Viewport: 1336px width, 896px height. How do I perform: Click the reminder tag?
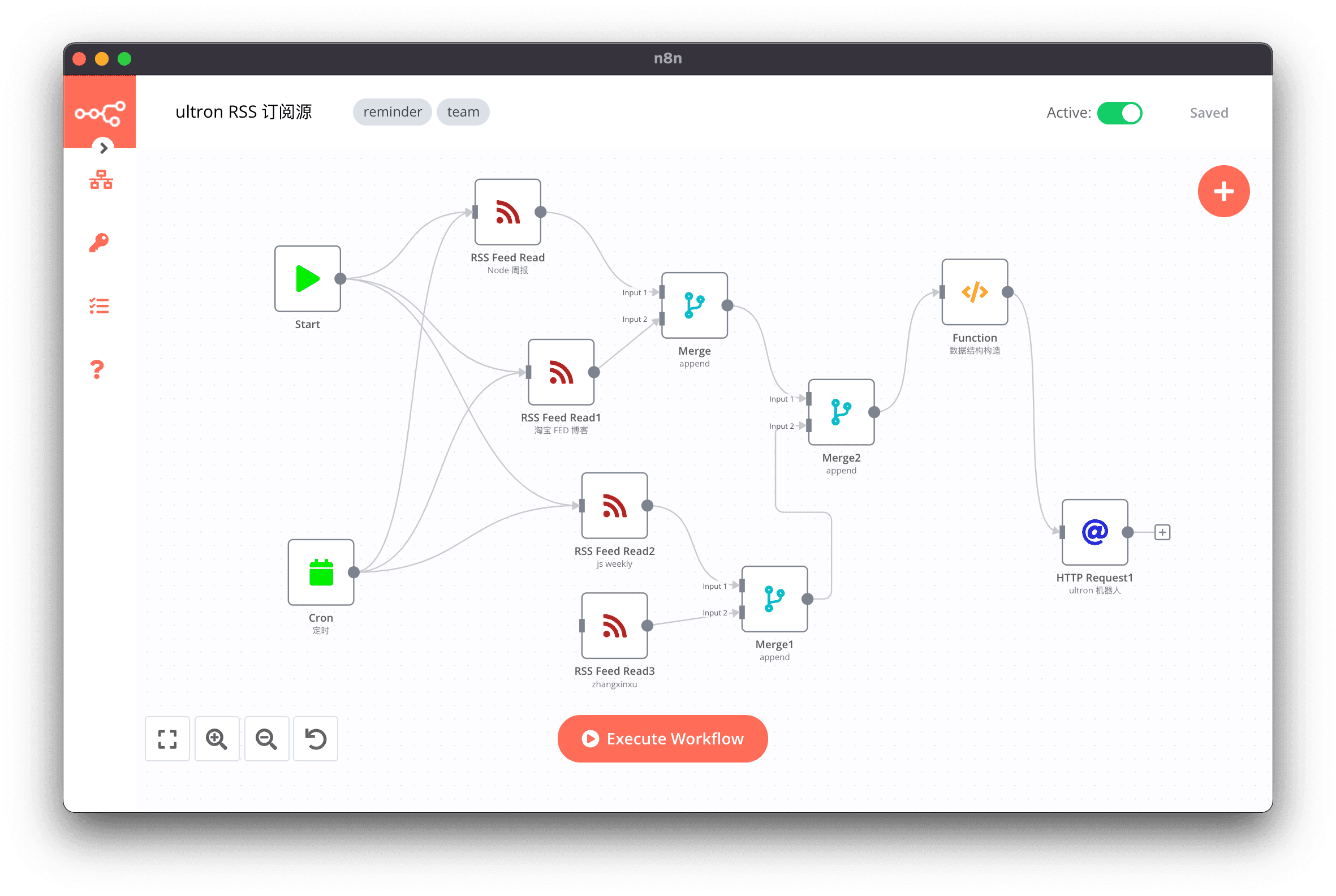click(392, 112)
